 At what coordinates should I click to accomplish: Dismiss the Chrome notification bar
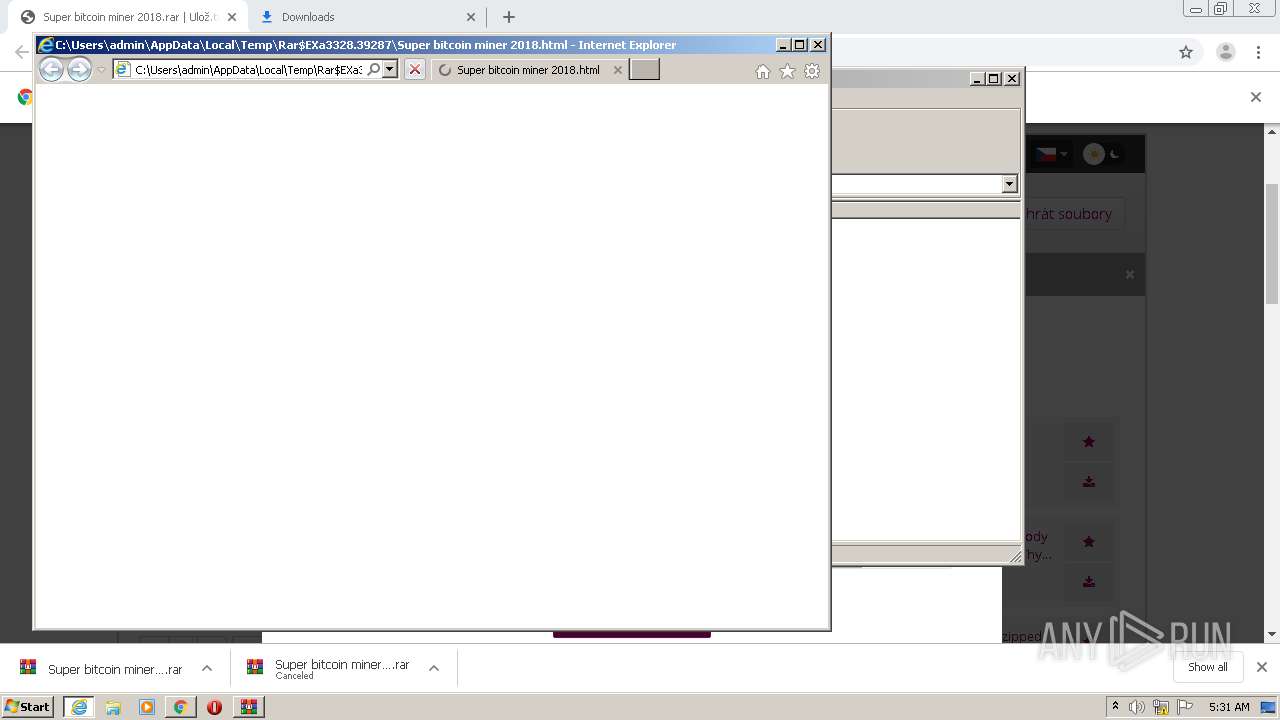(x=1256, y=97)
